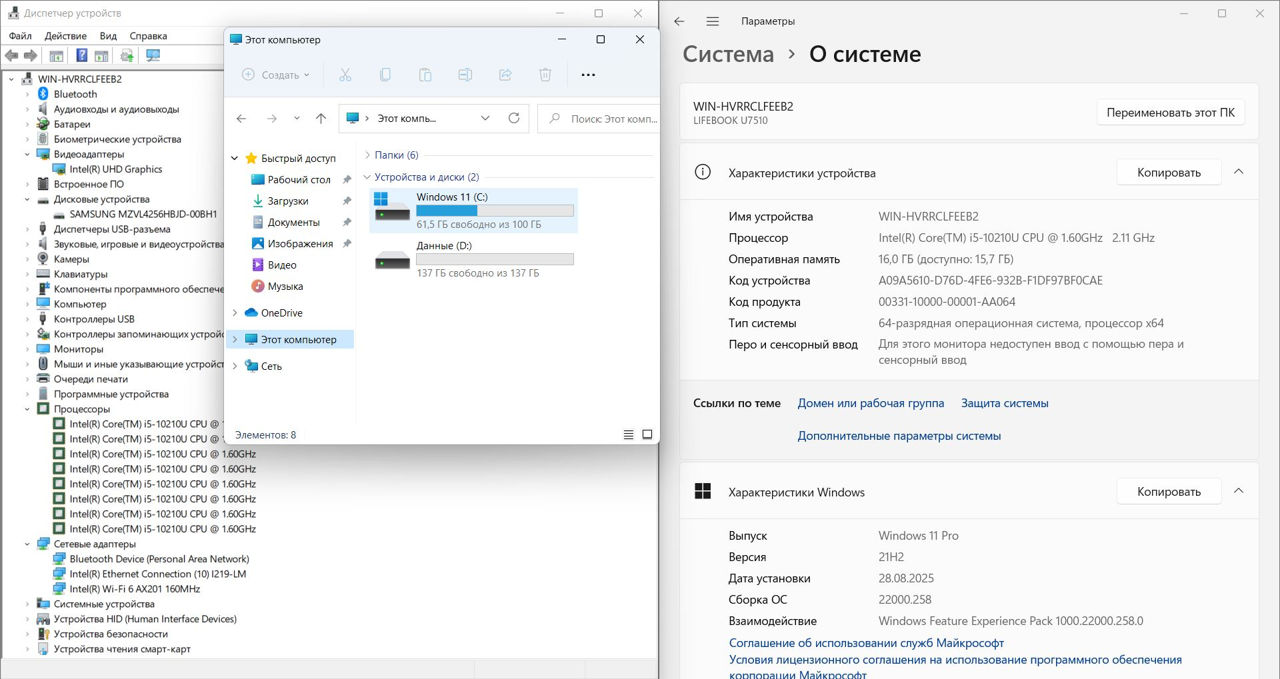This screenshot has width=1280, height=679.
Task: Collapse the Процессоры node in device tree
Action: coord(28,409)
